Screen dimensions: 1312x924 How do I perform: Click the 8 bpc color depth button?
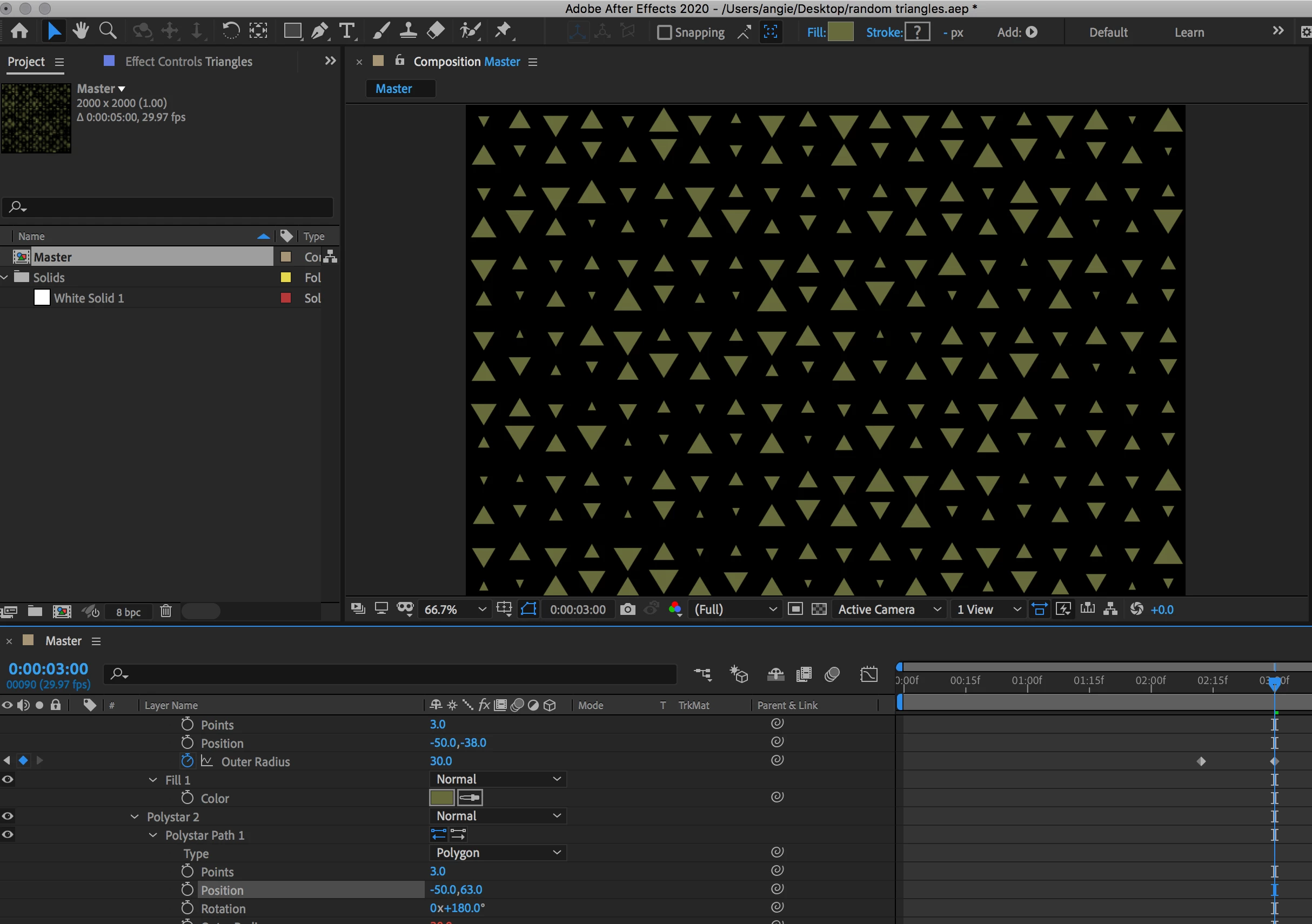coord(129,612)
